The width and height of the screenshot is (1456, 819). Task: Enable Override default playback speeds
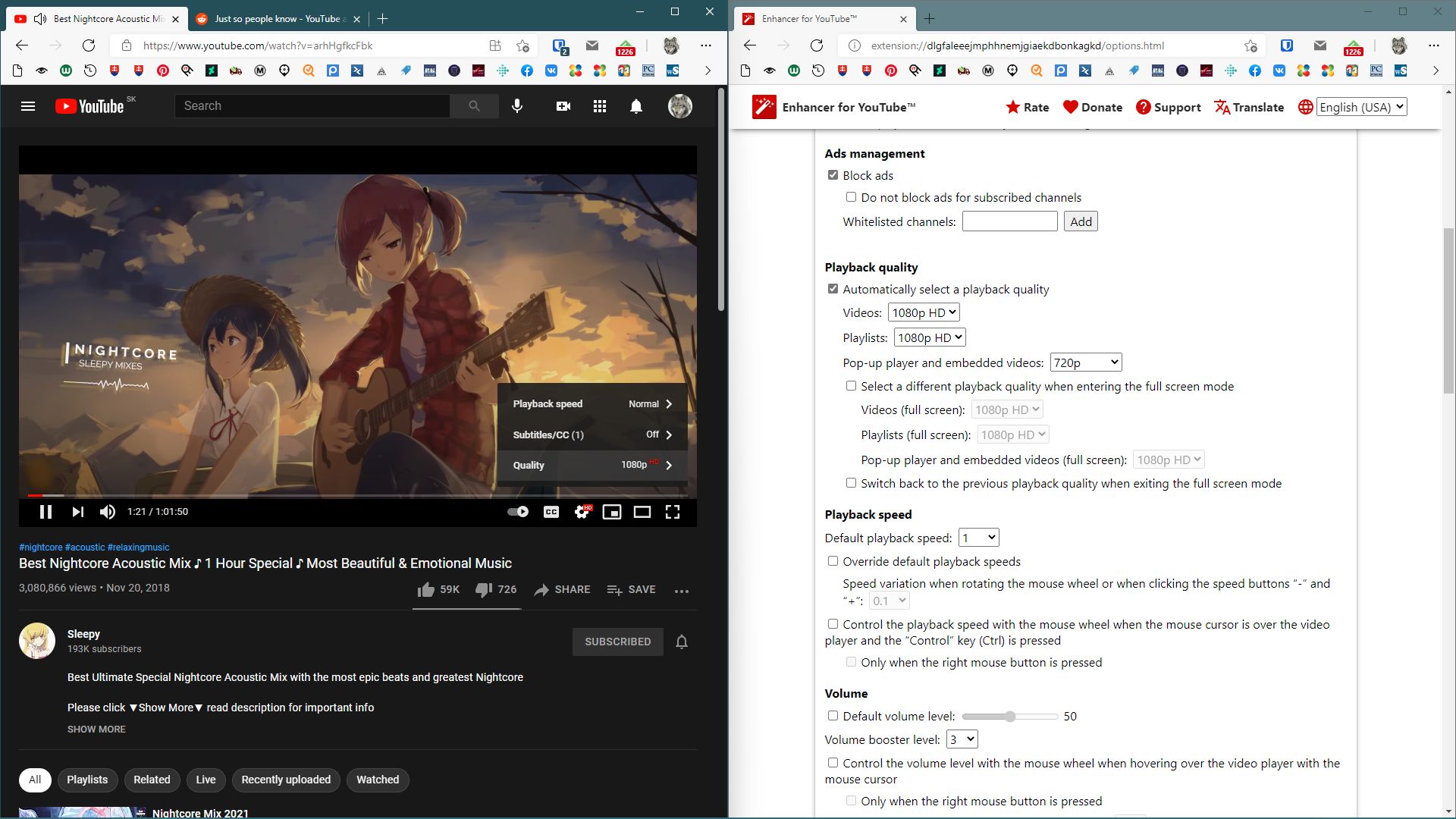coord(833,561)
